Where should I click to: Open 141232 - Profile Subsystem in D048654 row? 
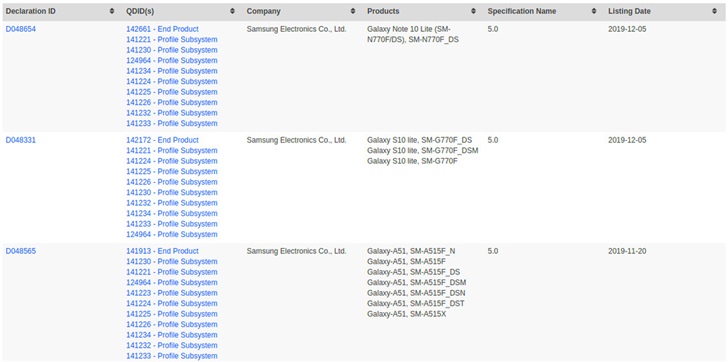pyautogui.click(x=172, y=113)
